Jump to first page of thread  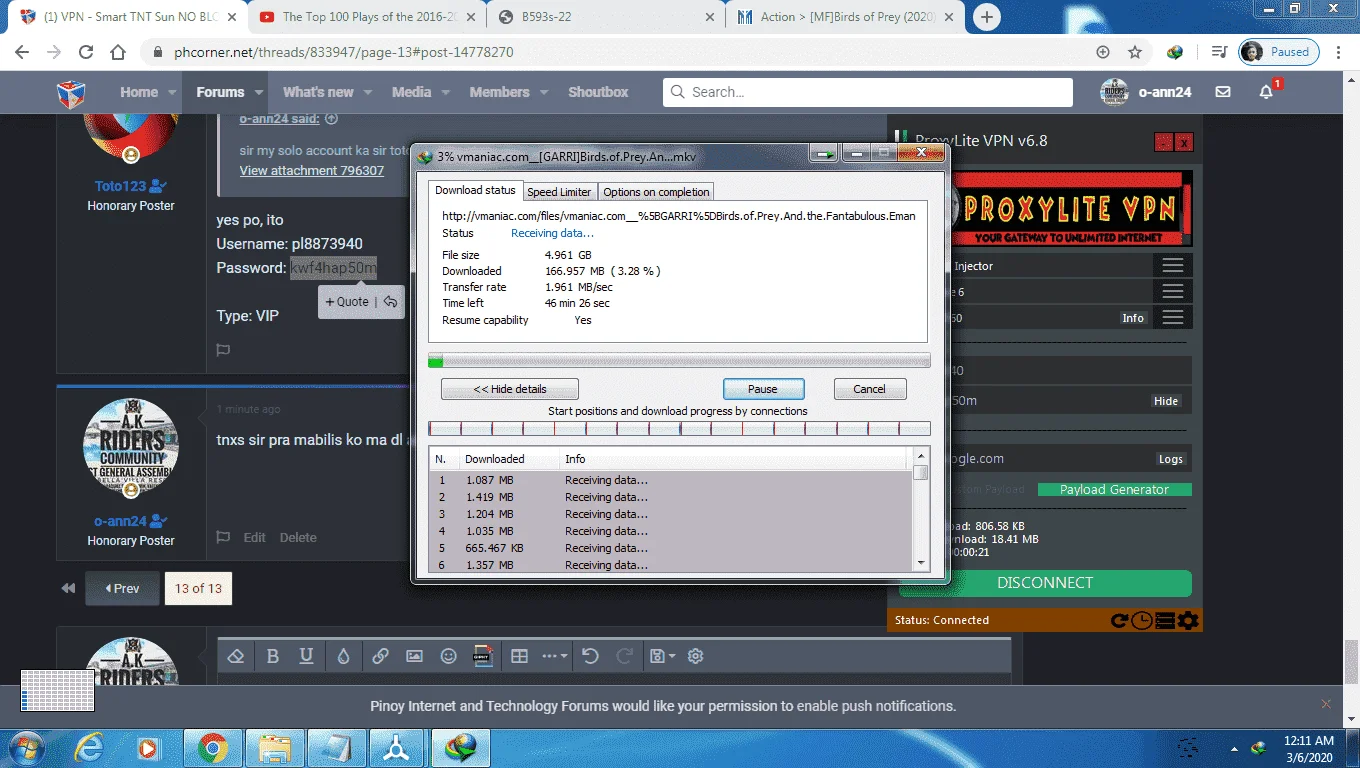point(68,588)
